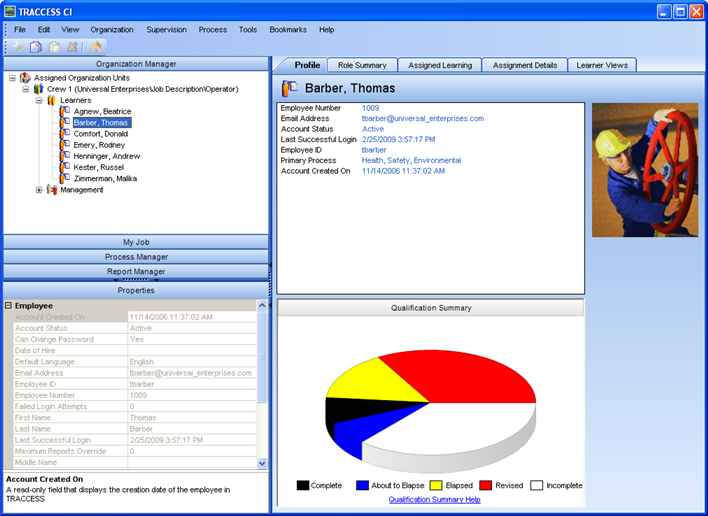Screen dimensions: 708x516
Task: Open the Bookmarks menu
Action: (288, 30)
